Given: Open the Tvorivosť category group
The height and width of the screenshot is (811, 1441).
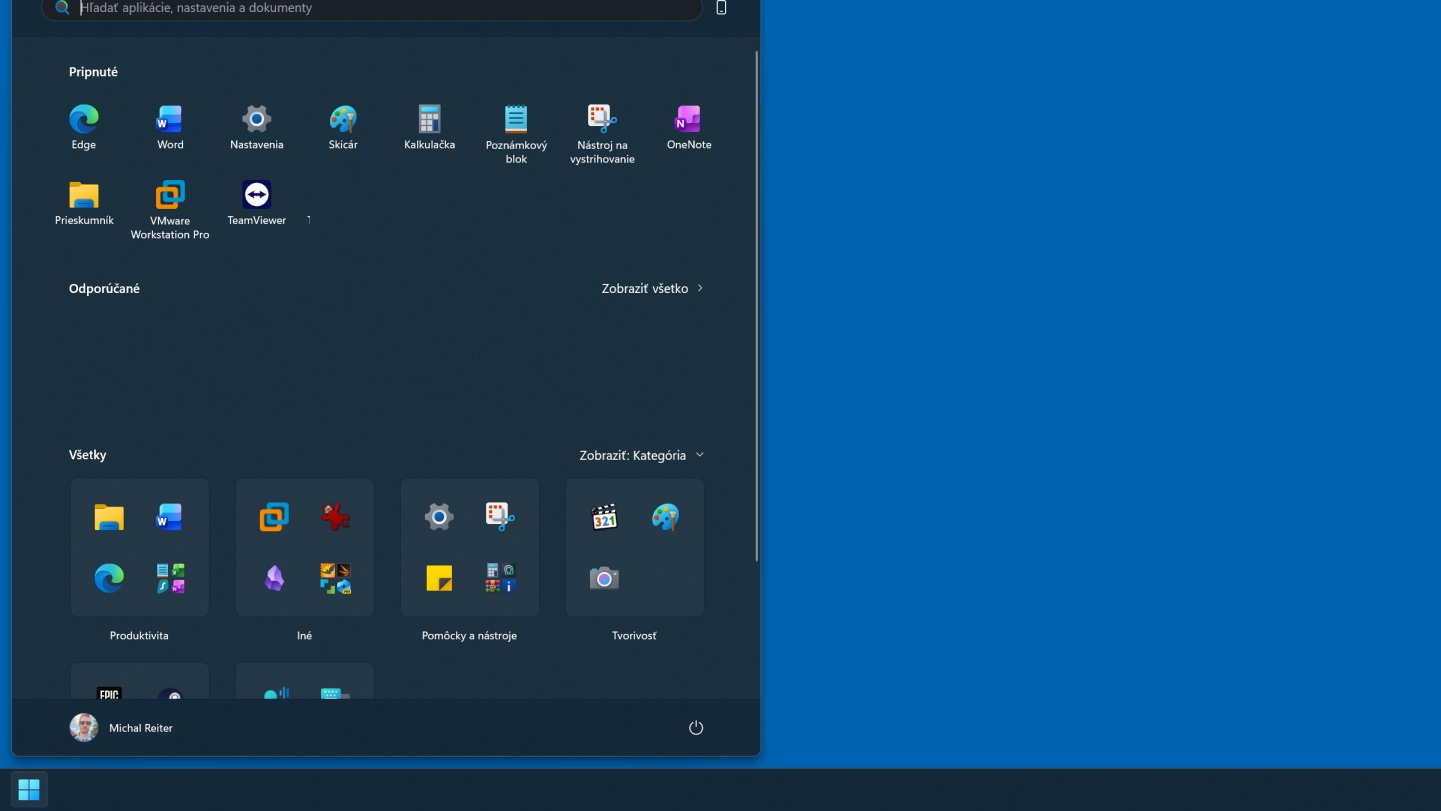Looking at the screenshot, I should (634, 547).
